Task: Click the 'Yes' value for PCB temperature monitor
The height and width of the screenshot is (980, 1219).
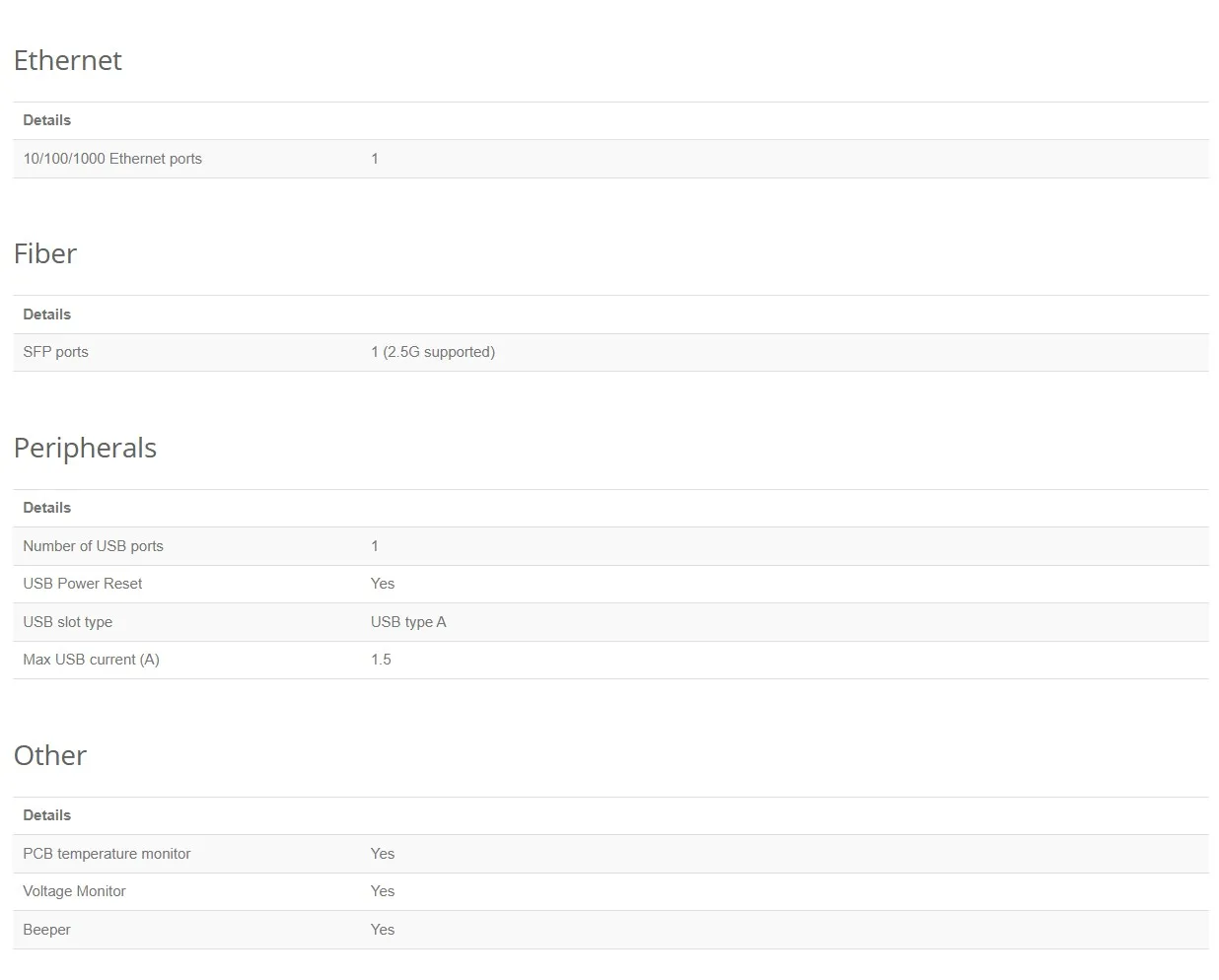Action: tap(383, 854)
